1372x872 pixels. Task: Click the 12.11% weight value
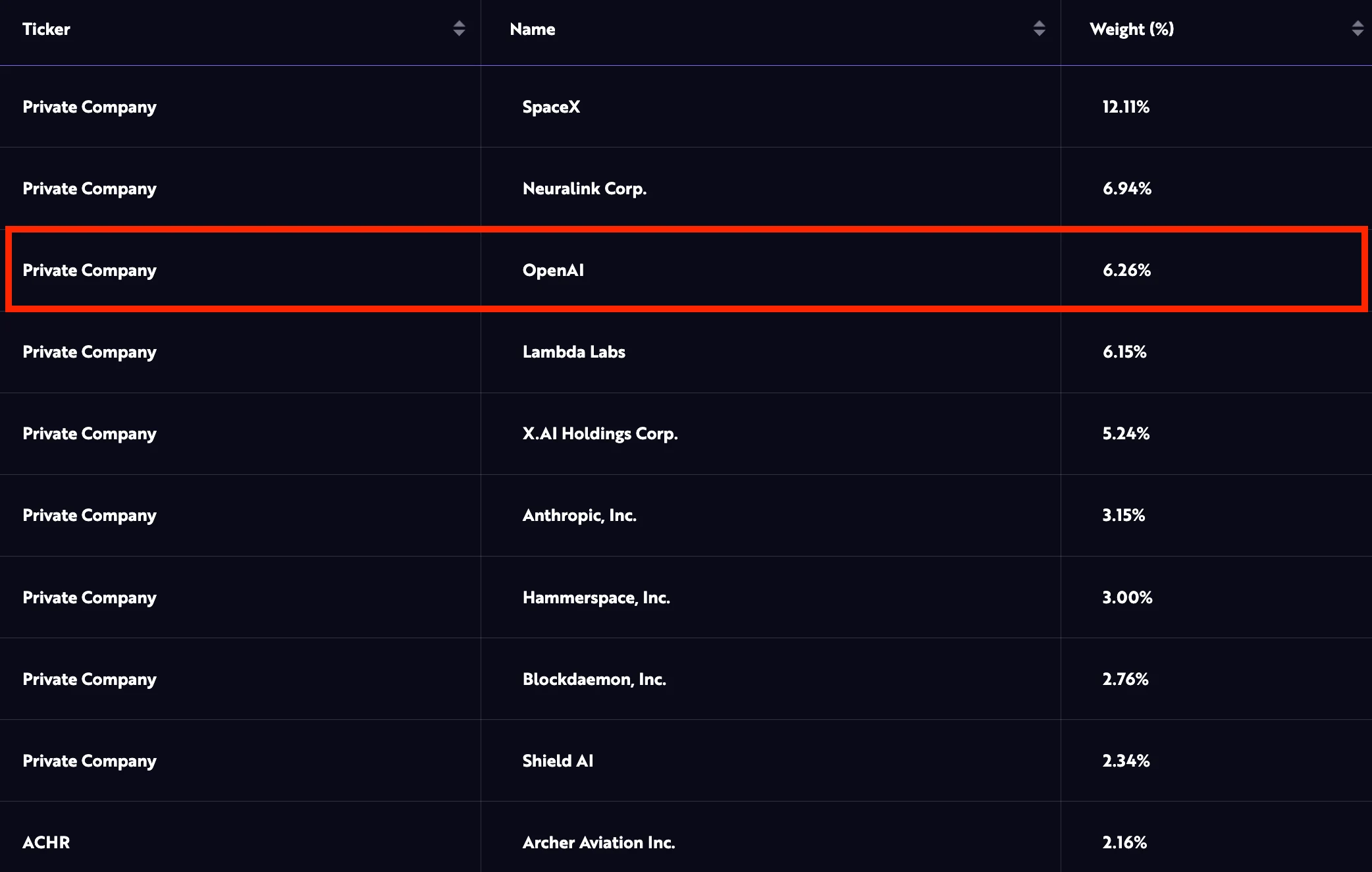tap(1126, 107)
